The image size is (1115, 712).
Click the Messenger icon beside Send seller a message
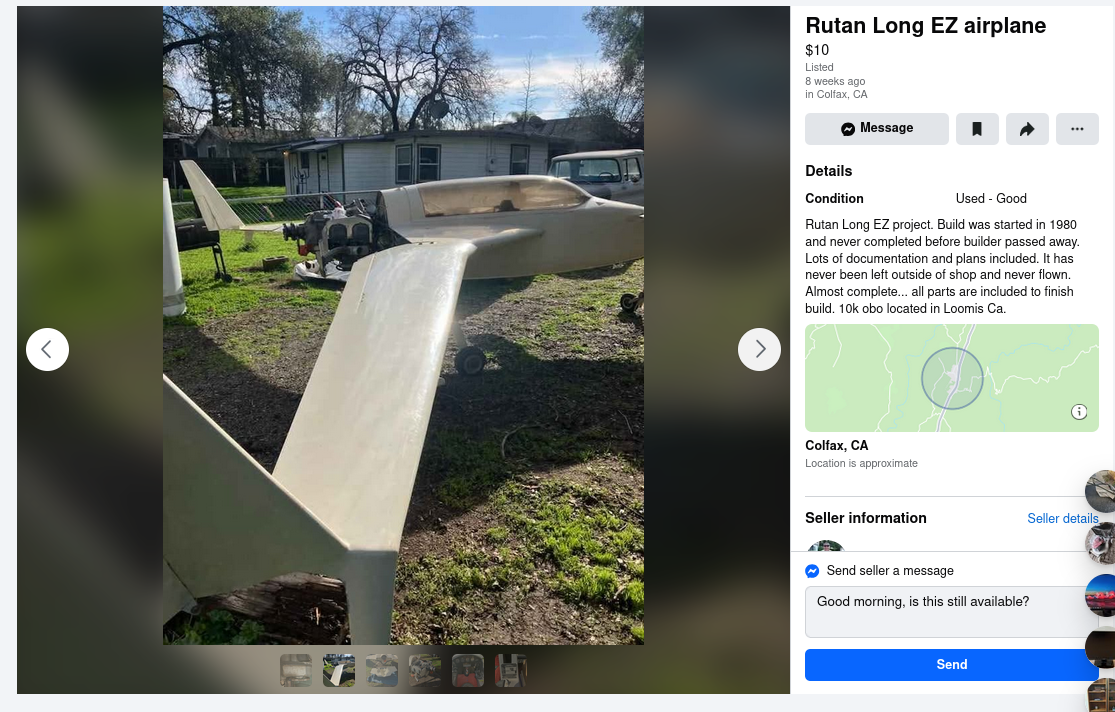(812, 570)
